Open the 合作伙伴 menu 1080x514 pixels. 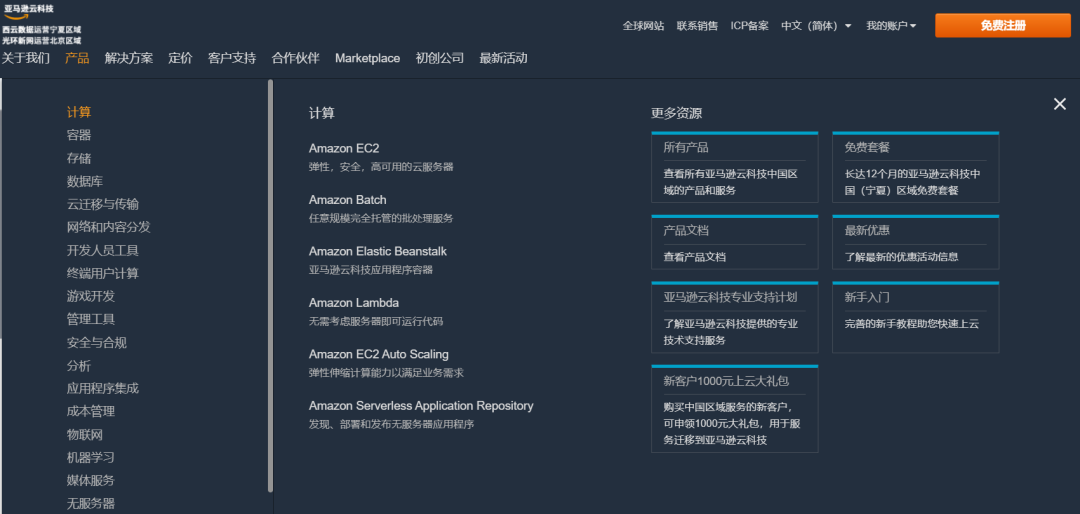[x=295, y=58]
